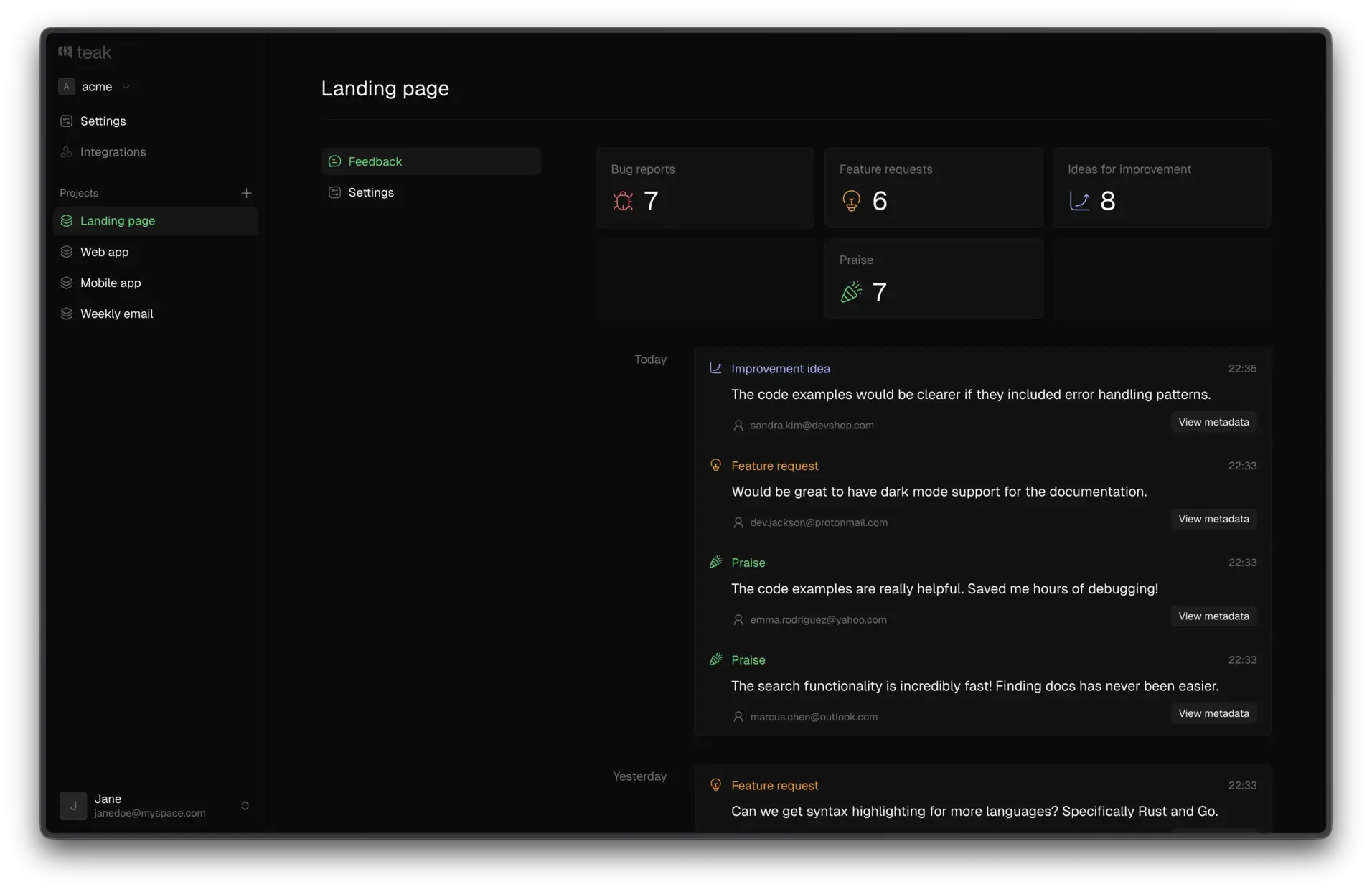View metadata for marcus.chen praise
This screenshot has height=892, width=1372.
(x=1213, y=713)
